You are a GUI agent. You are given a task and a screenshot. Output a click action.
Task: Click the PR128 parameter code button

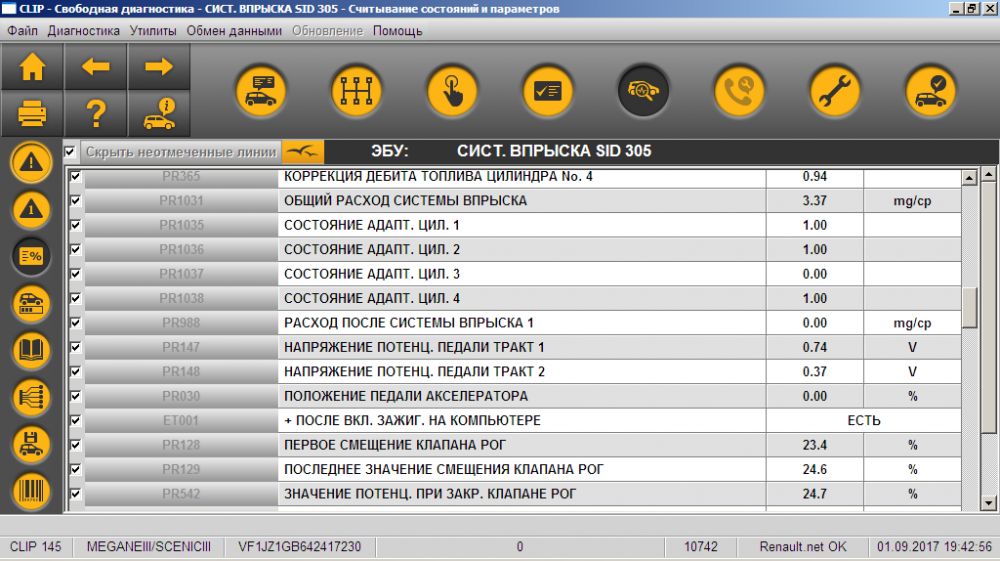click(x=181, y=445)
